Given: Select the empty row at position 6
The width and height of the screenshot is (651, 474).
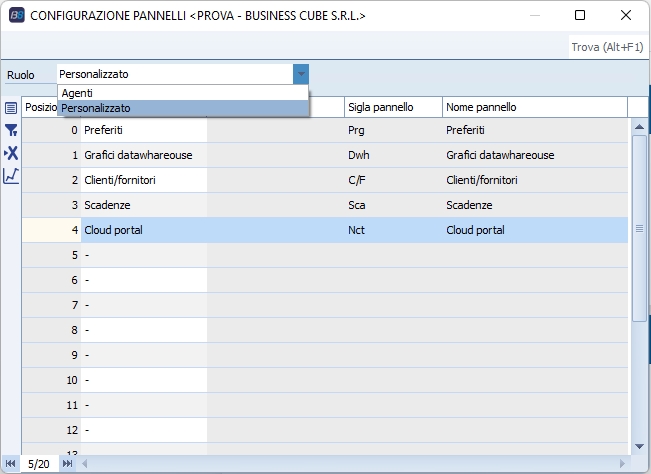Looking at the screenshot, I should (x=325, y=280).
